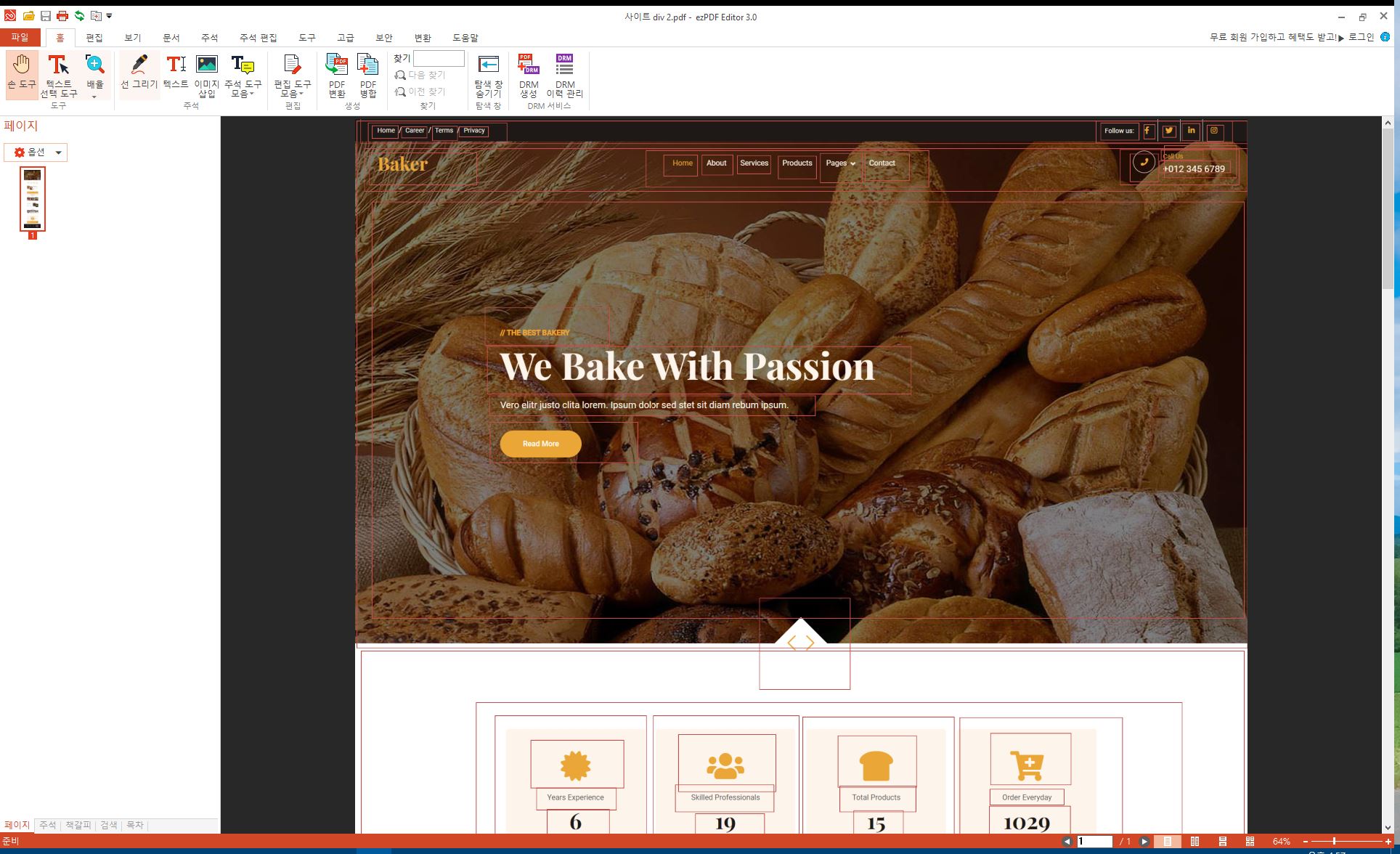Click the page number field in status bar
Viewport: 1400px width, 854px height.
click(x=1094, y=842)
